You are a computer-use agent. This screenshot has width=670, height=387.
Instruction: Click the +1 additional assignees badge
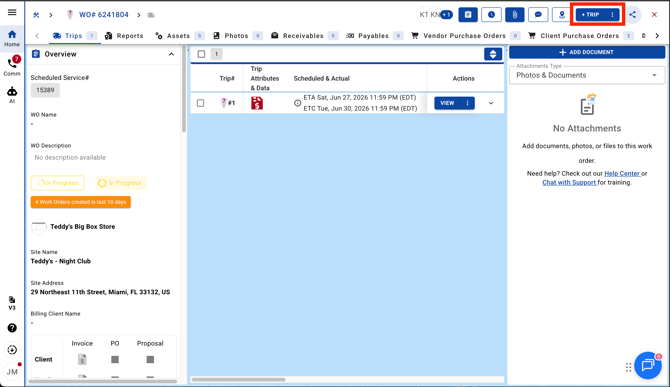pos(447,15)
